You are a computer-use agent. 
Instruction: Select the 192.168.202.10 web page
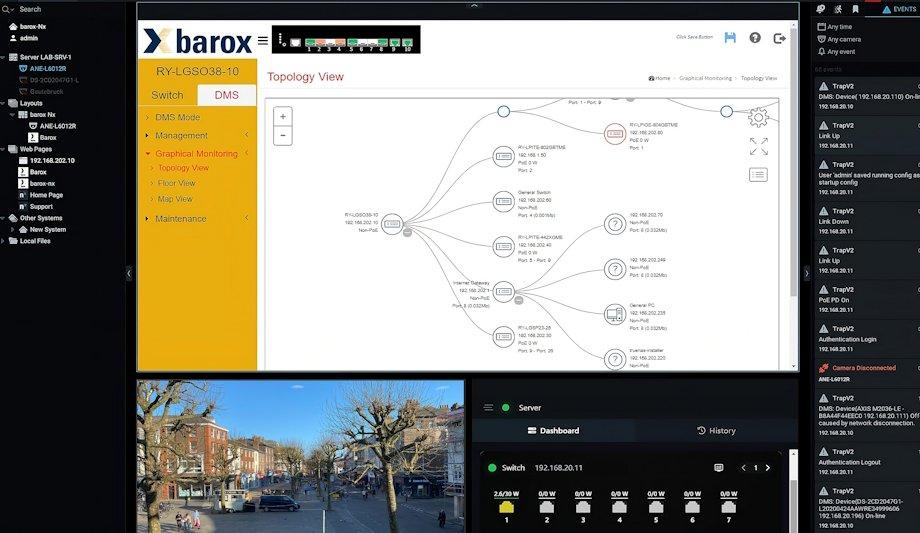click(x=47, y=160)
